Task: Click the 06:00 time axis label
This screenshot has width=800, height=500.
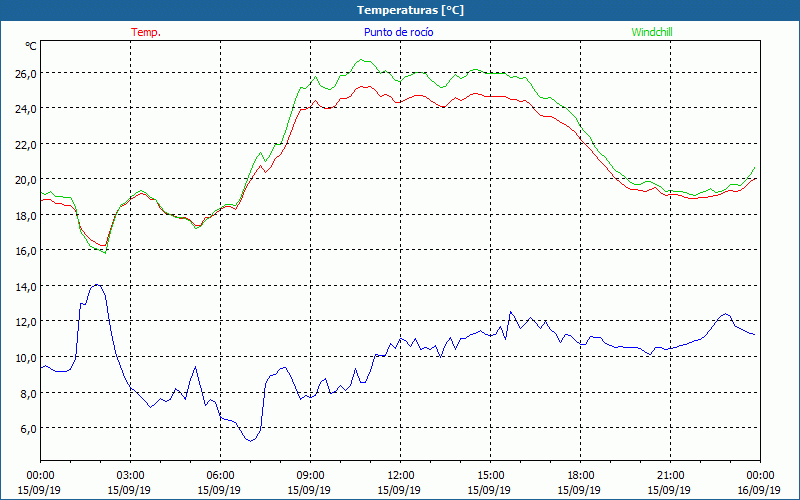Action: (220, 476)
